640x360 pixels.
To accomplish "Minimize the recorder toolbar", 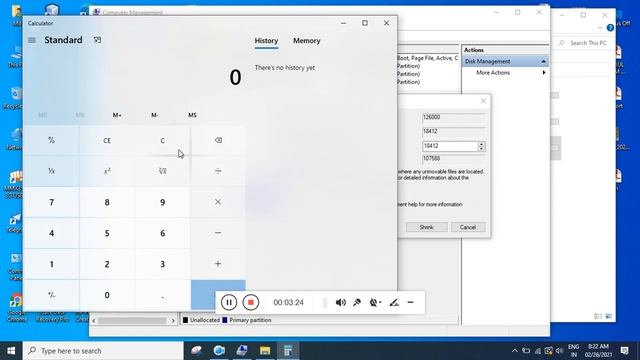I will [x=411, y=302].
